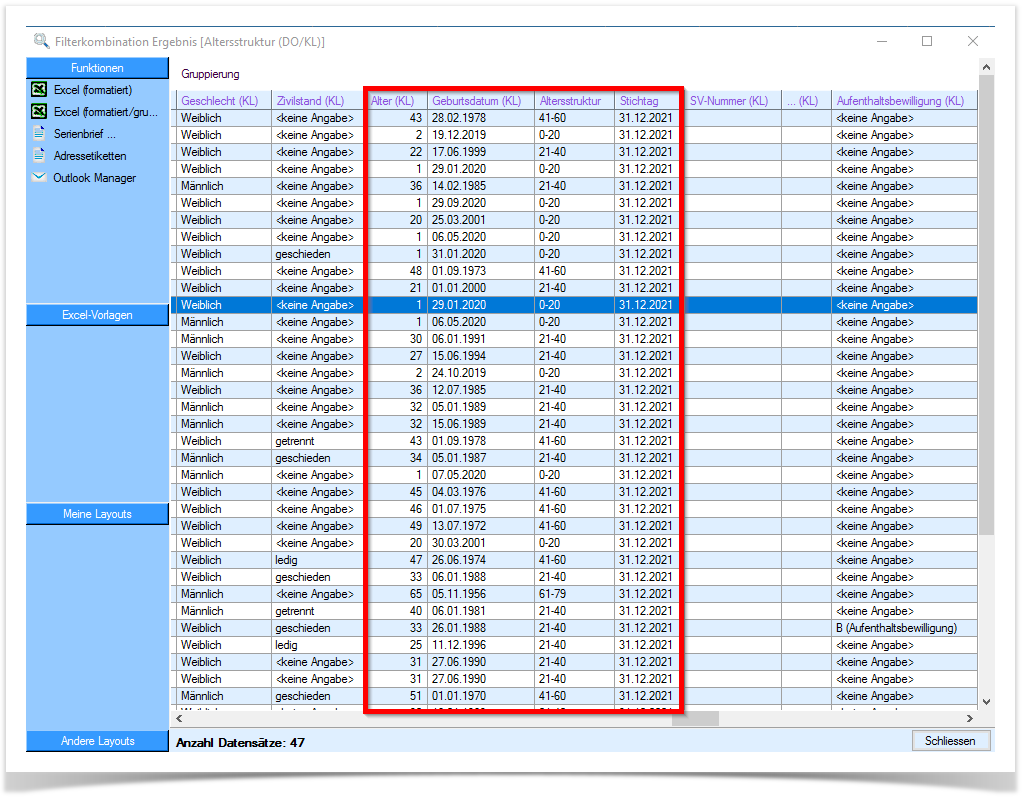Open the Serienbrief ... function
This screenshot has width=1029, height=801.
tap(85, 134)
